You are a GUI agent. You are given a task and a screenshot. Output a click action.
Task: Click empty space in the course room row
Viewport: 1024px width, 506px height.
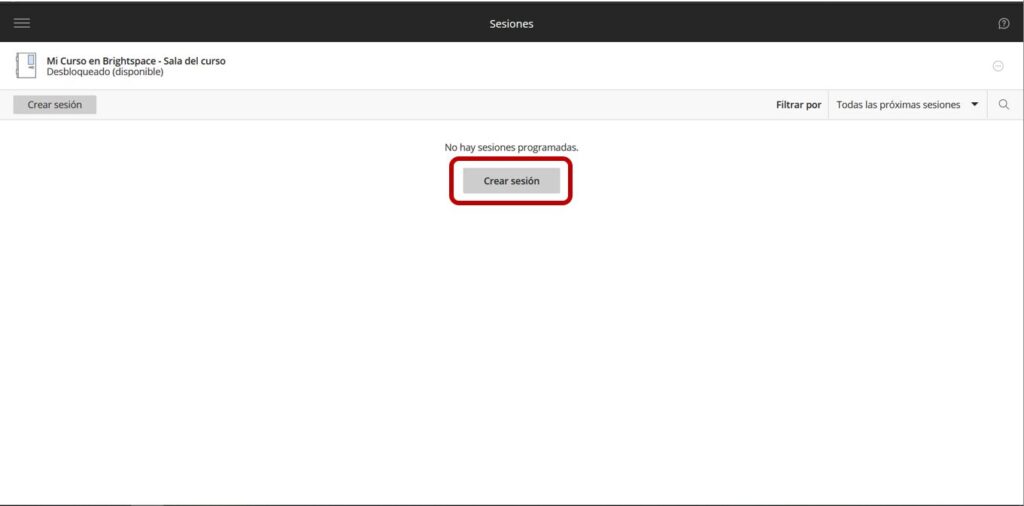pos(600,66)
